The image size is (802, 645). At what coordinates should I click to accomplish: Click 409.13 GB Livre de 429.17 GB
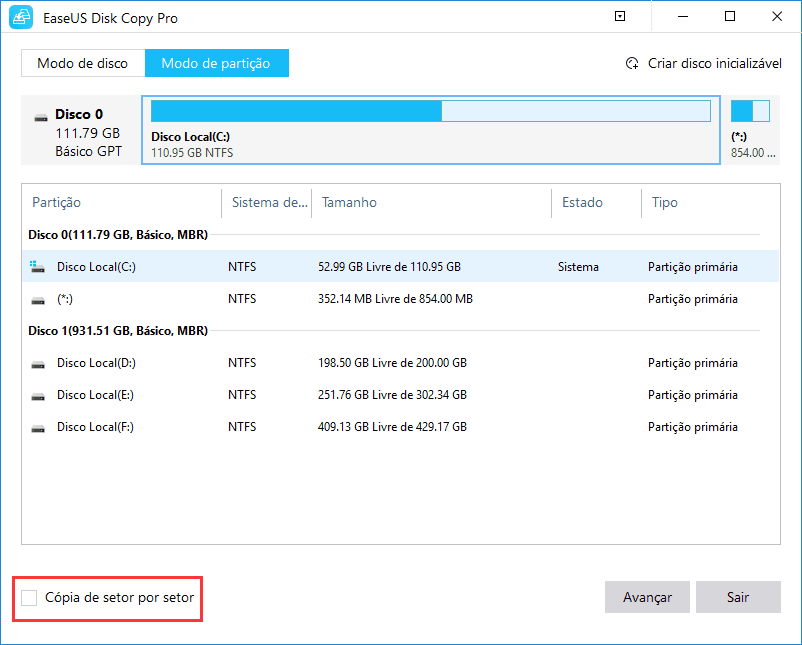pos(392,427)
